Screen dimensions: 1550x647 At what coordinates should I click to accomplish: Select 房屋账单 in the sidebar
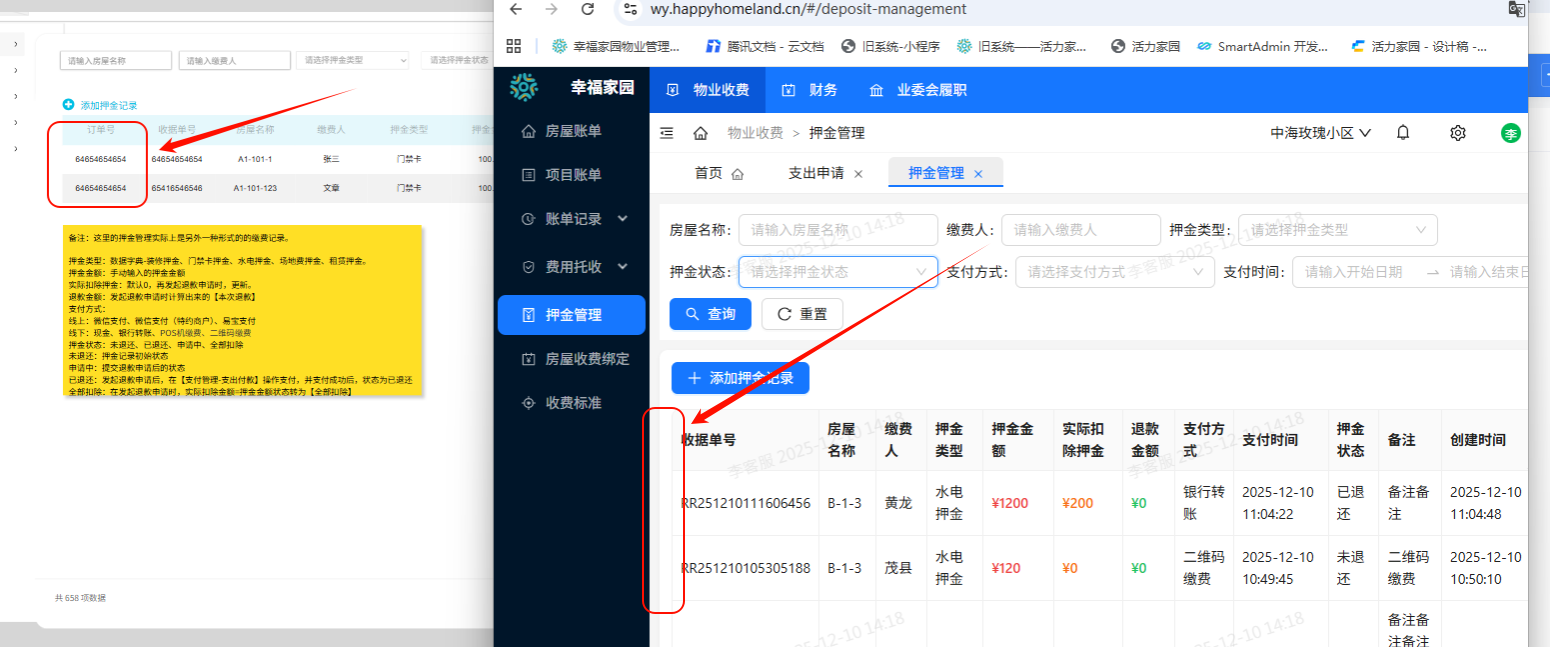click(571, 130)
